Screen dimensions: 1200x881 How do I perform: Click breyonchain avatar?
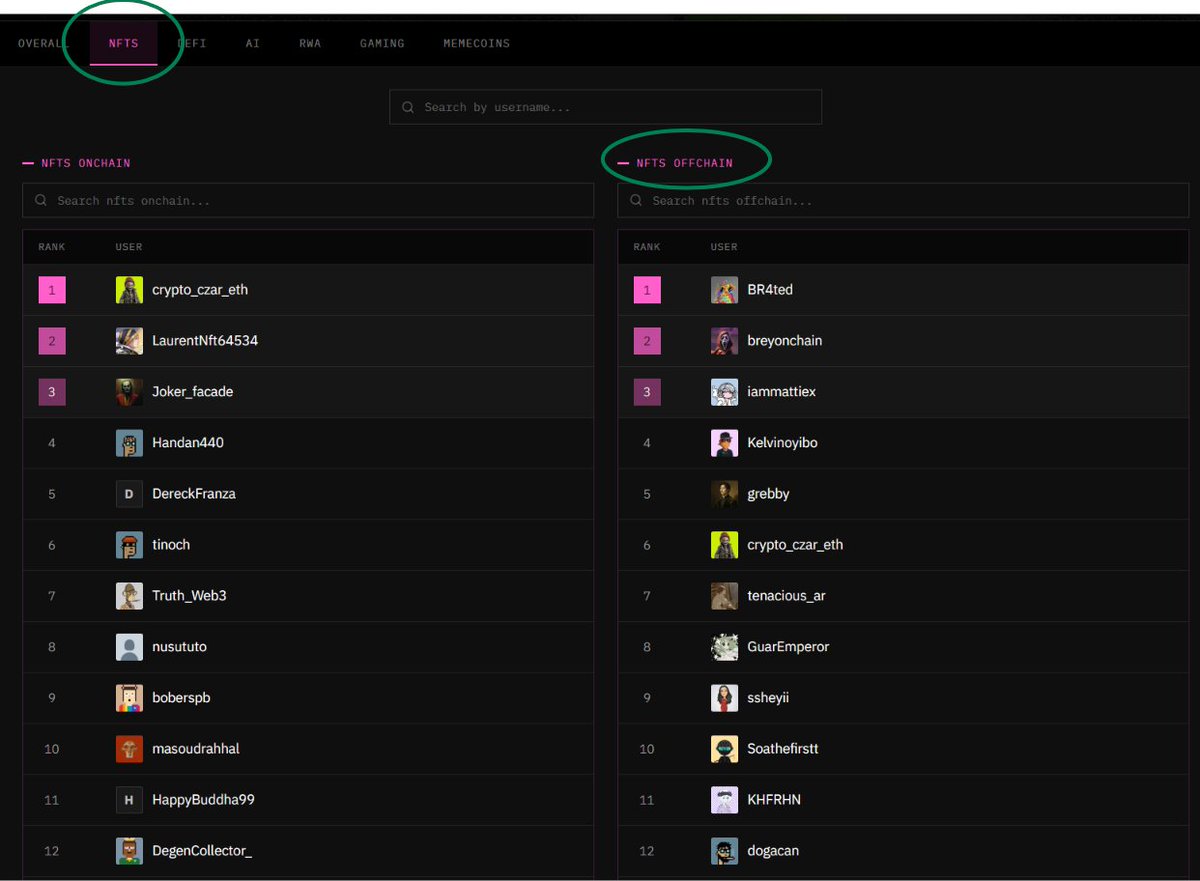click(x=724, y=341)
